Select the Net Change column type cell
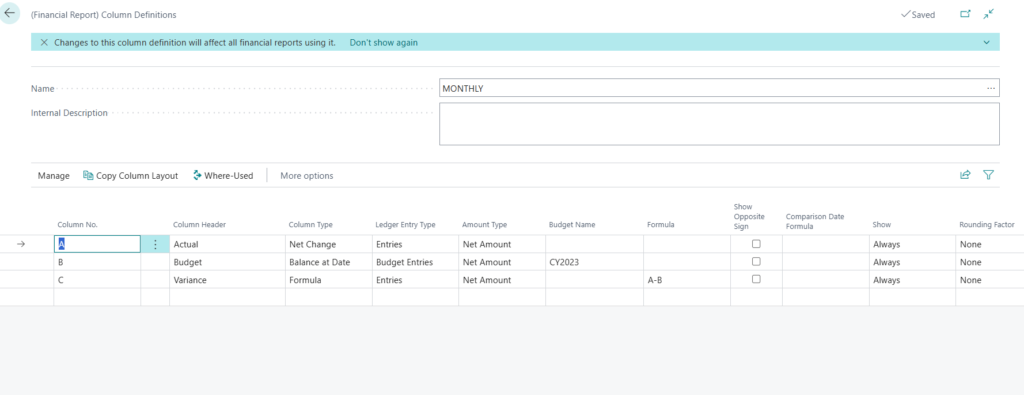This screenshot has width=1024, height=395. 328,244
